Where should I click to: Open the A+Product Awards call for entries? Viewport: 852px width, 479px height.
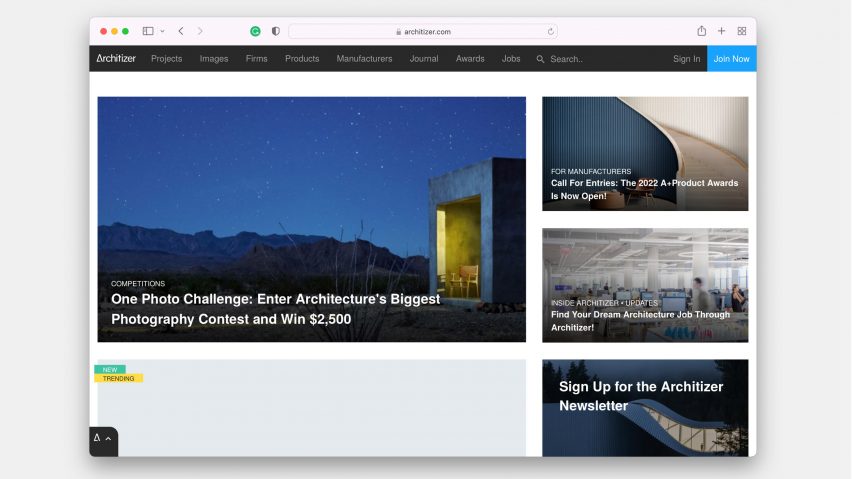tap(644, 190)
